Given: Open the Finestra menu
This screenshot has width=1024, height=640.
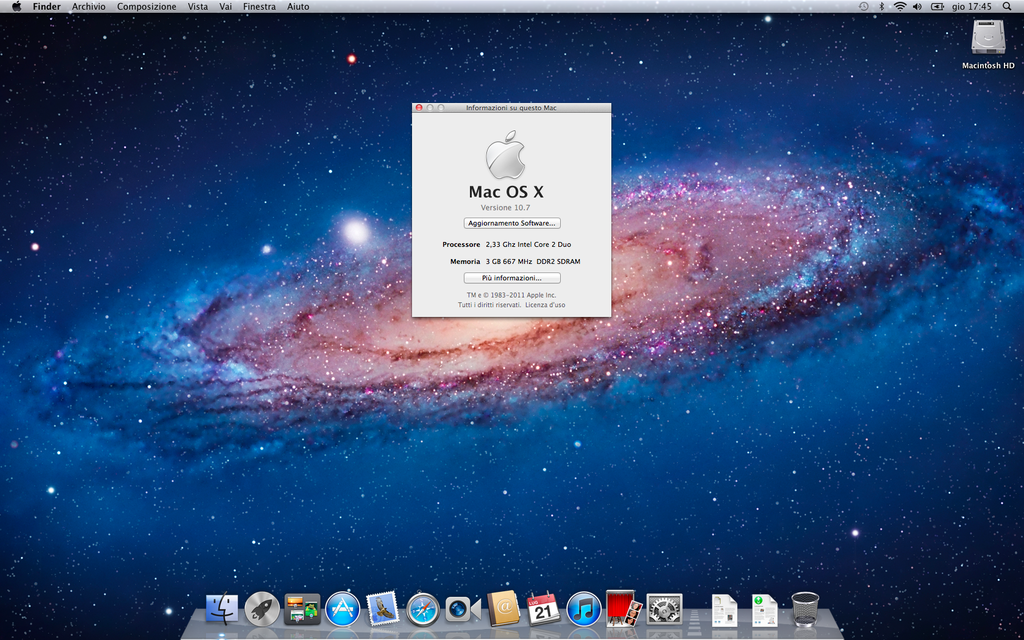Looking at the screenshot, I should coord(259,7).
